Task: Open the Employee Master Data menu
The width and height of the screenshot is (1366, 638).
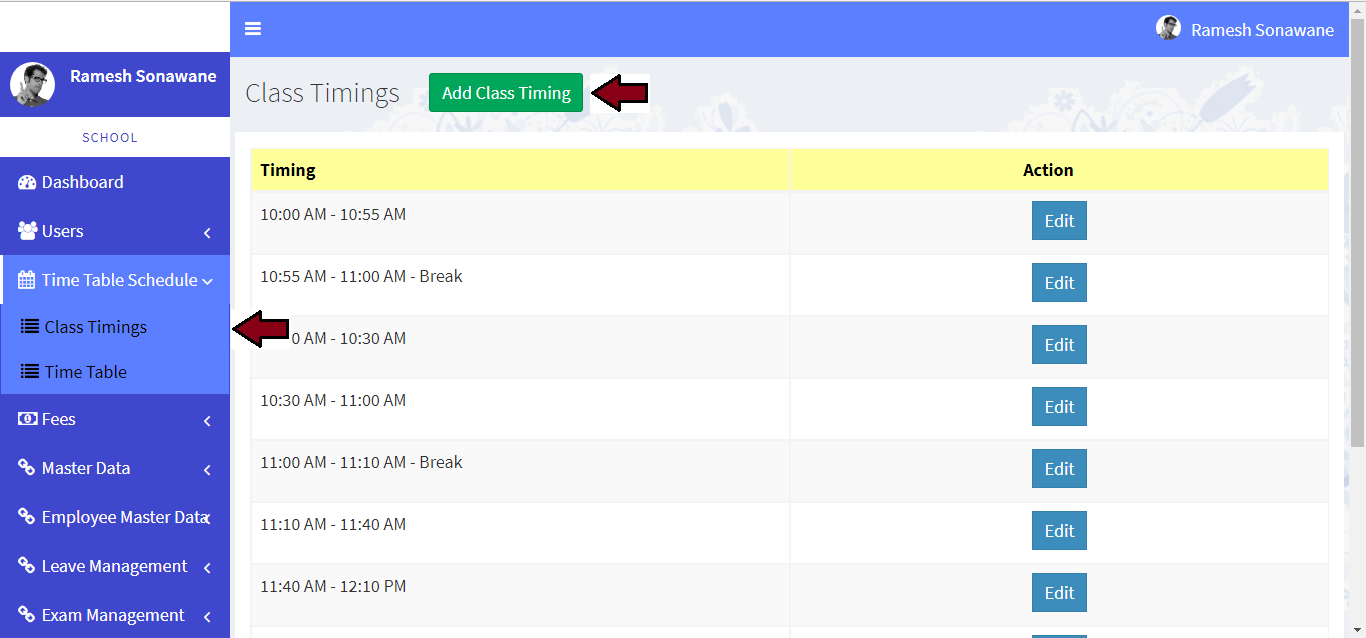Action: point(122,517)
